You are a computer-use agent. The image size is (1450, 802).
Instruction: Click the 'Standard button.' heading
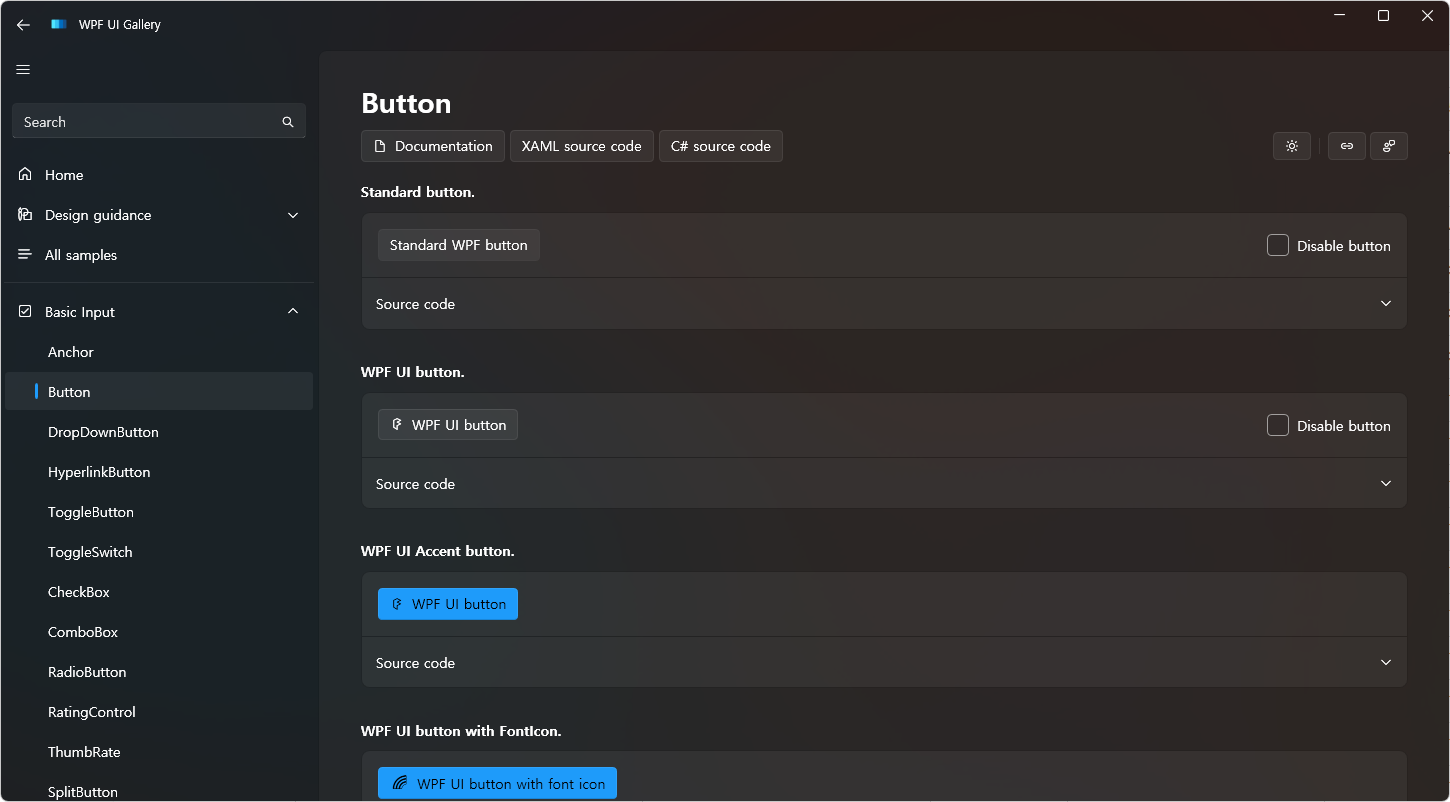click(418, 192)
